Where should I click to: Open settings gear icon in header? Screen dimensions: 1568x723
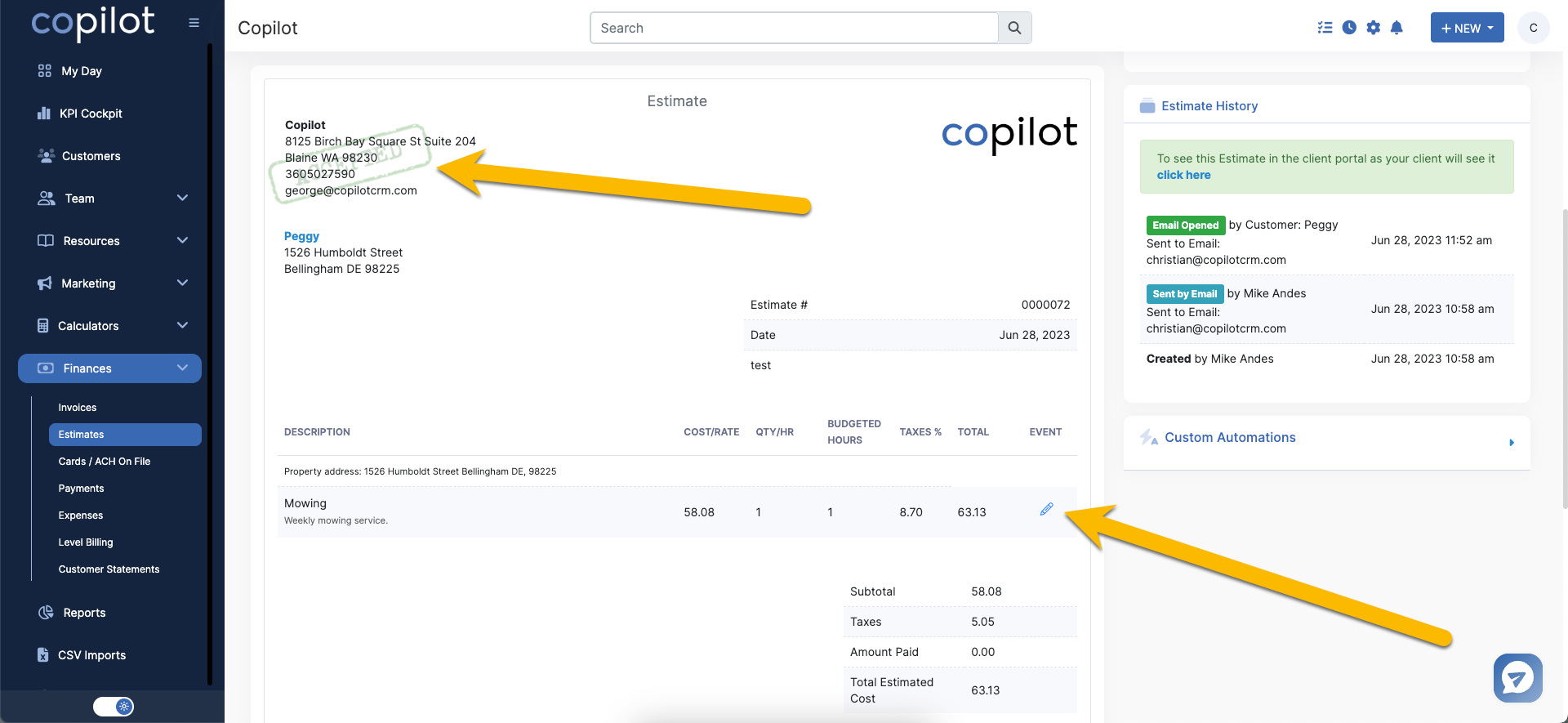point(1374,28)
